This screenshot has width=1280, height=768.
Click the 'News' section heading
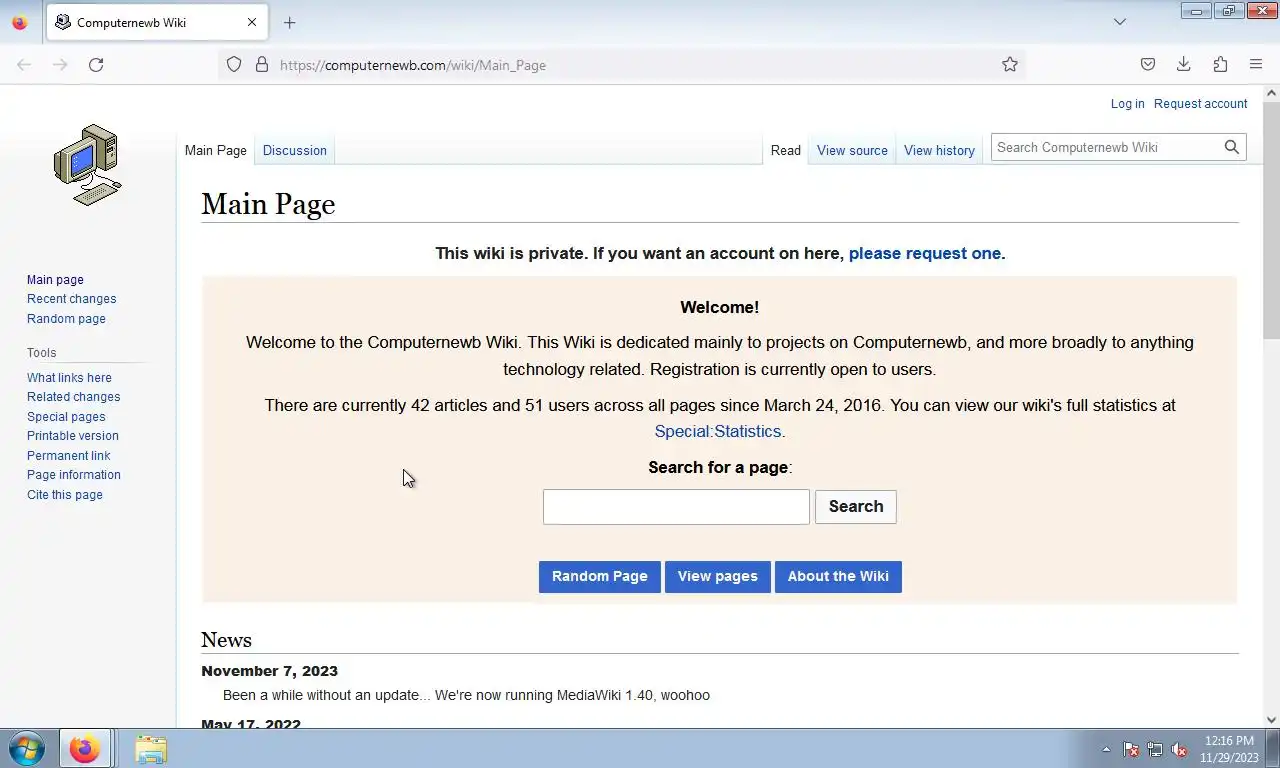226,640
